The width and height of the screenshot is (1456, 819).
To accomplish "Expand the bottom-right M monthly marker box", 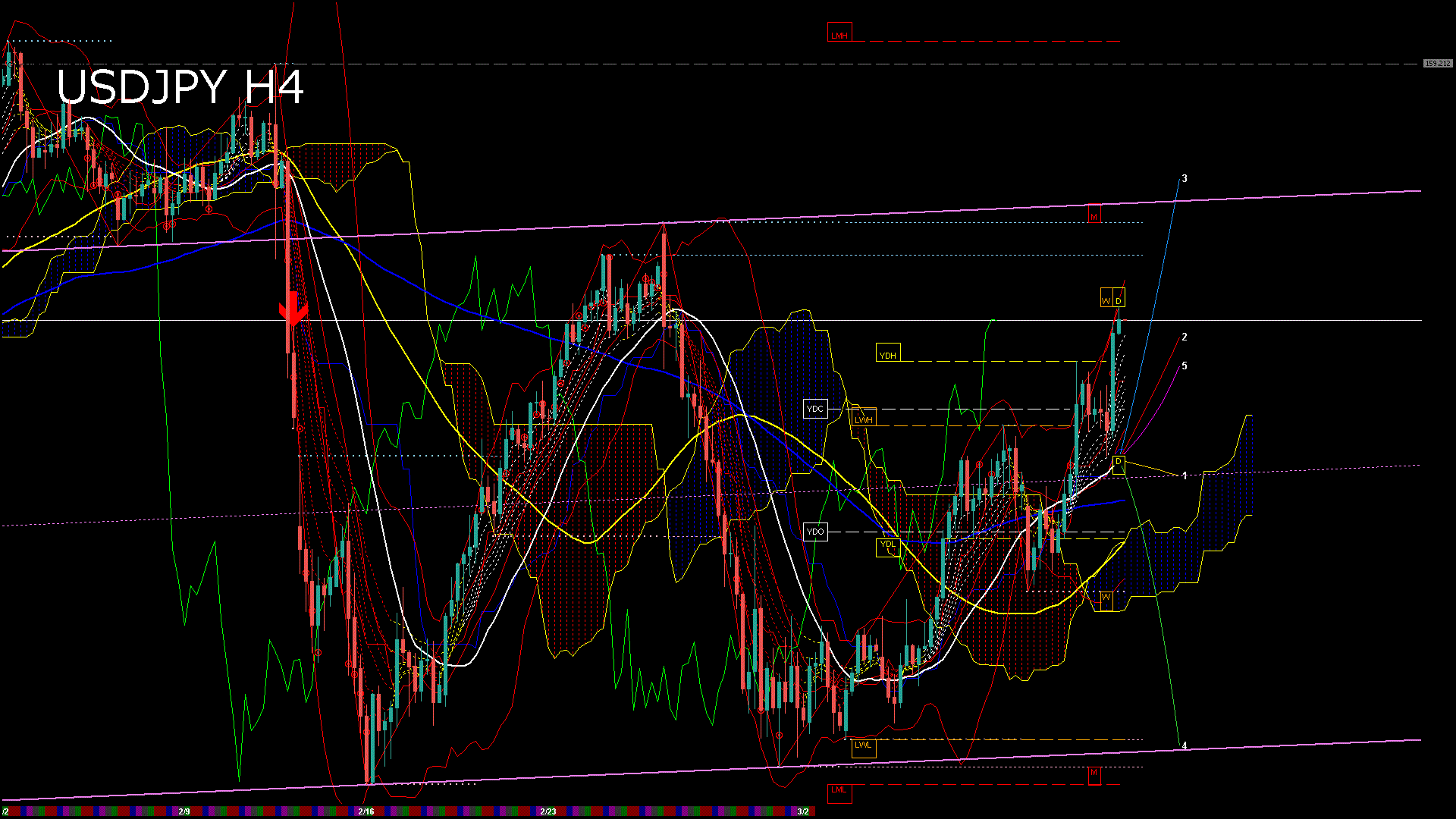I will point(1093,775).
